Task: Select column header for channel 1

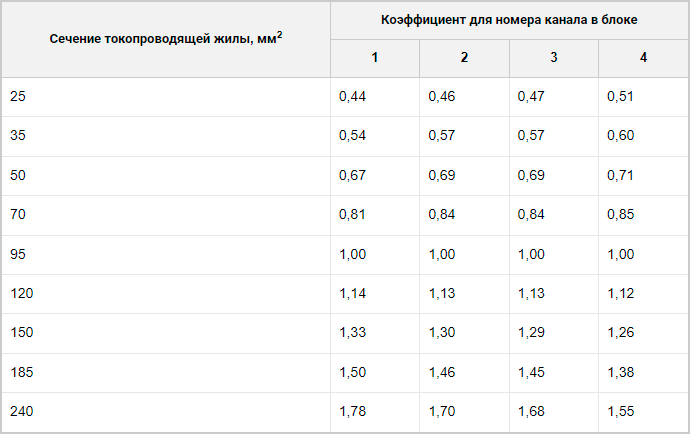Action: click(375, 57)
